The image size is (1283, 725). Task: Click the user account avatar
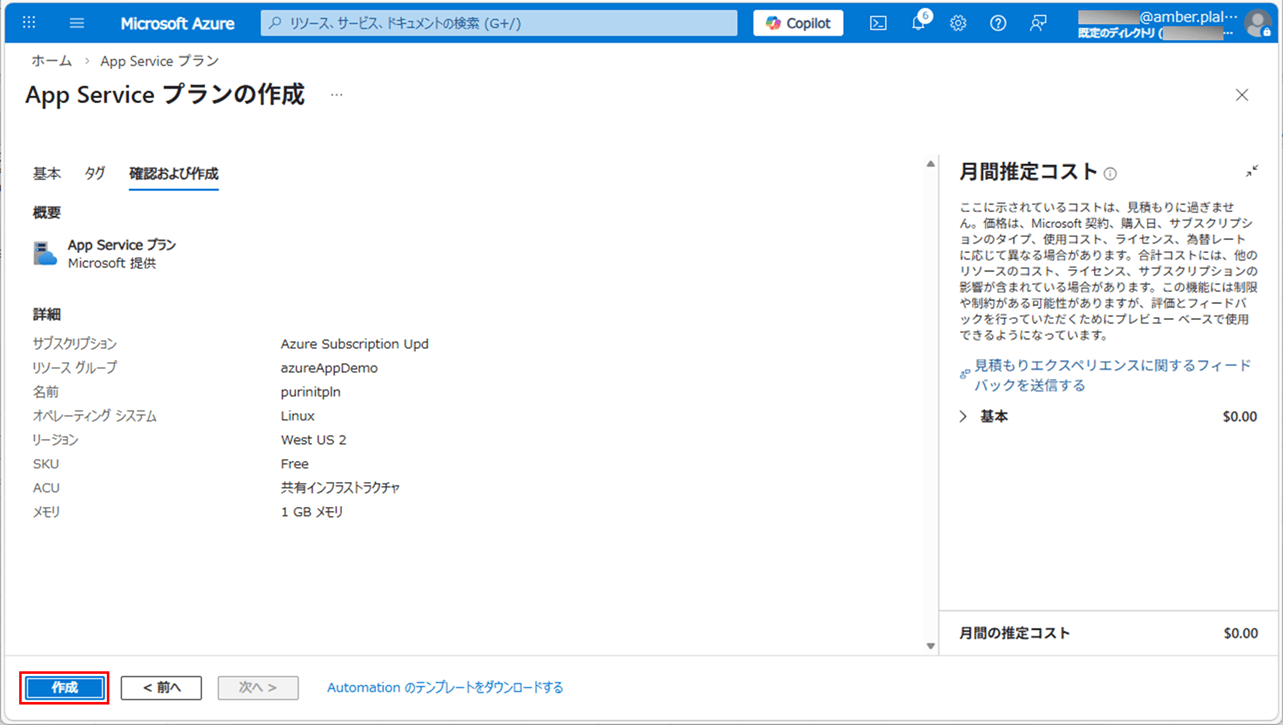(1257, 24)
